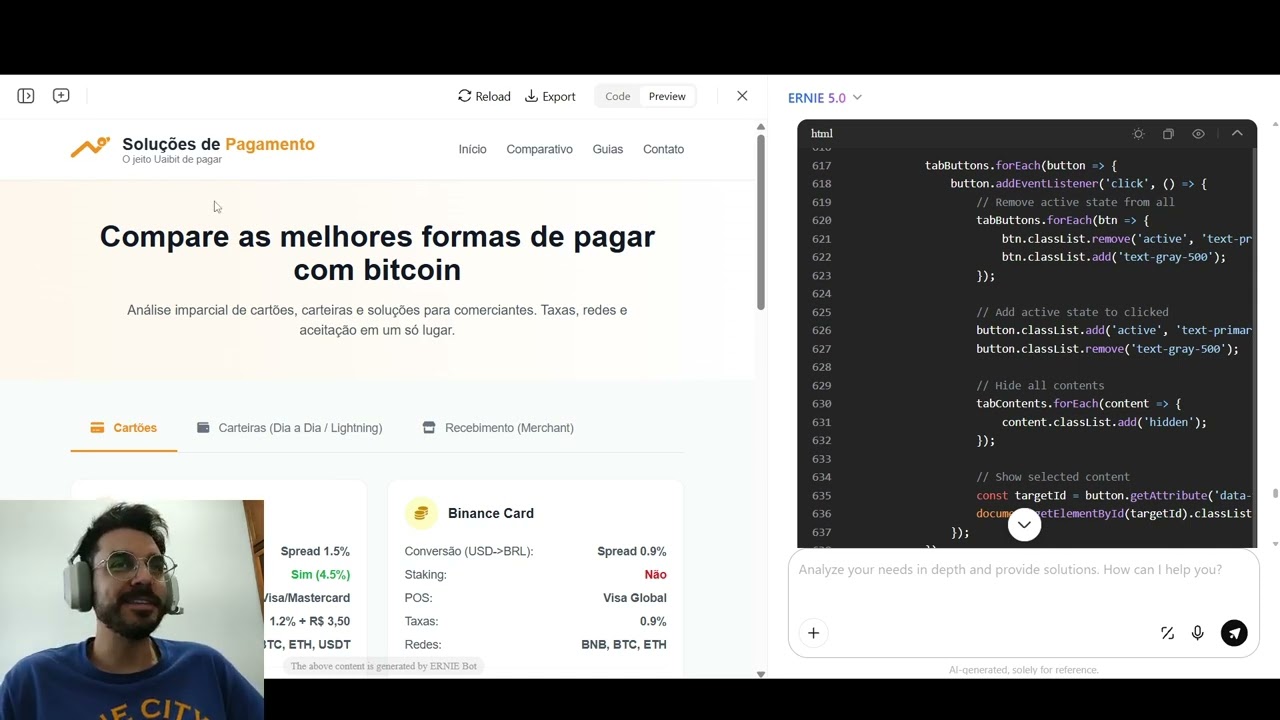
Task: Click the 'html' code block label
Action: (x=822, y=134)
